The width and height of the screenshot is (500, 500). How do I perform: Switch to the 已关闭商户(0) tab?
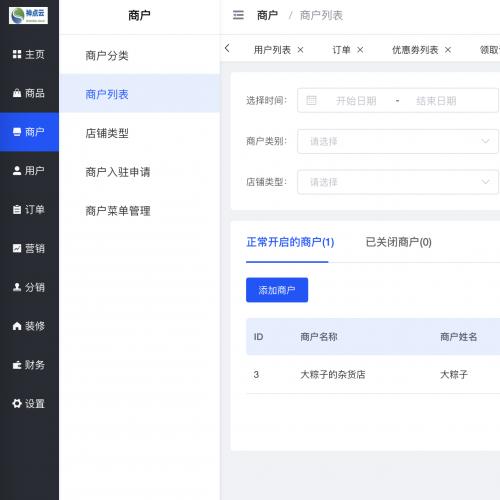[x=398, y=242]
